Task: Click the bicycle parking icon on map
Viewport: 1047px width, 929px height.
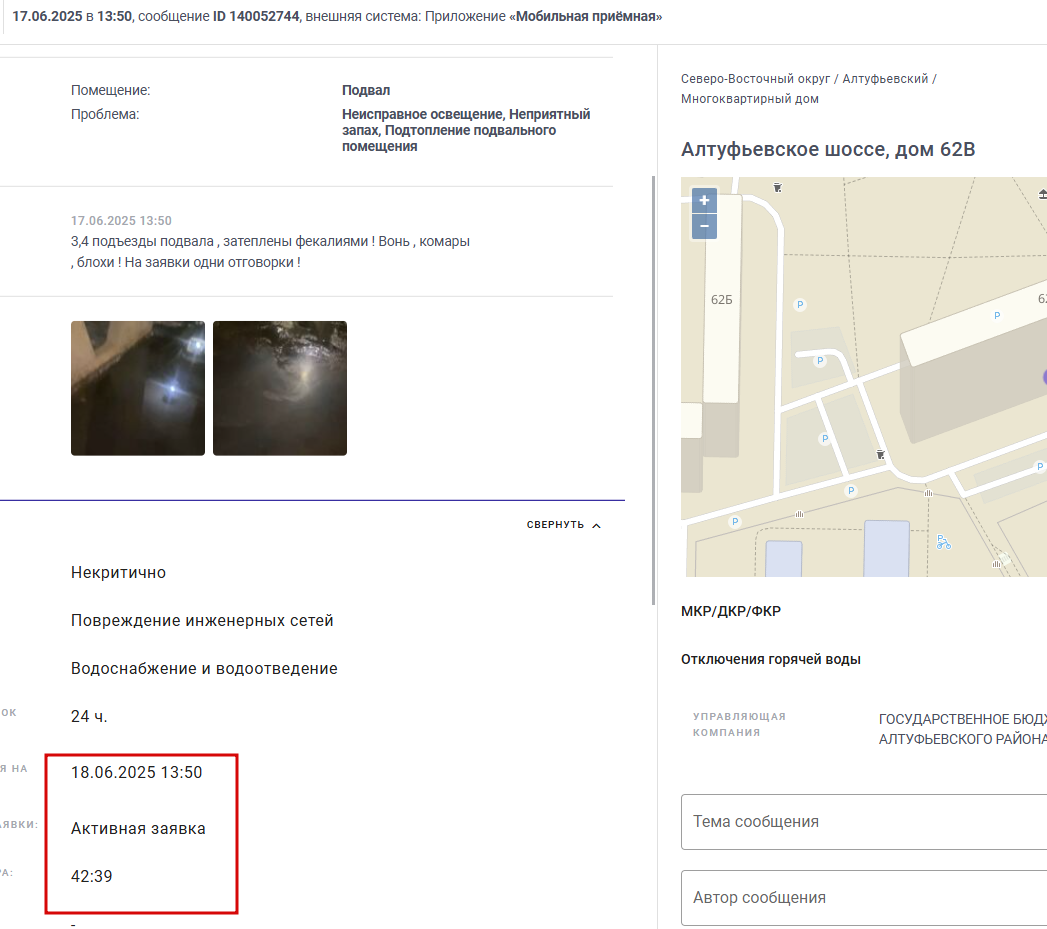Action: click(x=943, y=542)
